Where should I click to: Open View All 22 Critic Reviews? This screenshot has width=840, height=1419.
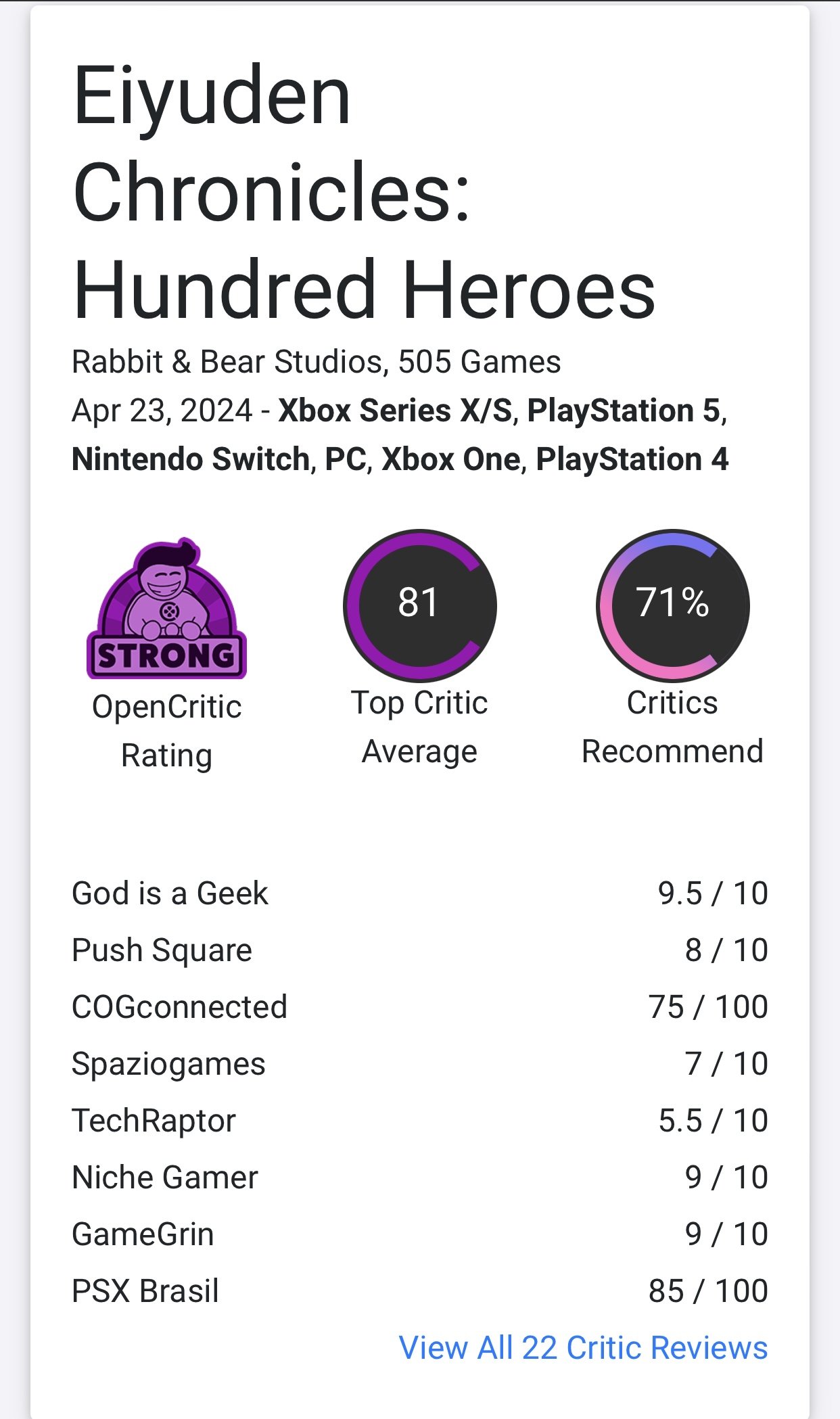pyautogui.click(x=583, y=1347)
